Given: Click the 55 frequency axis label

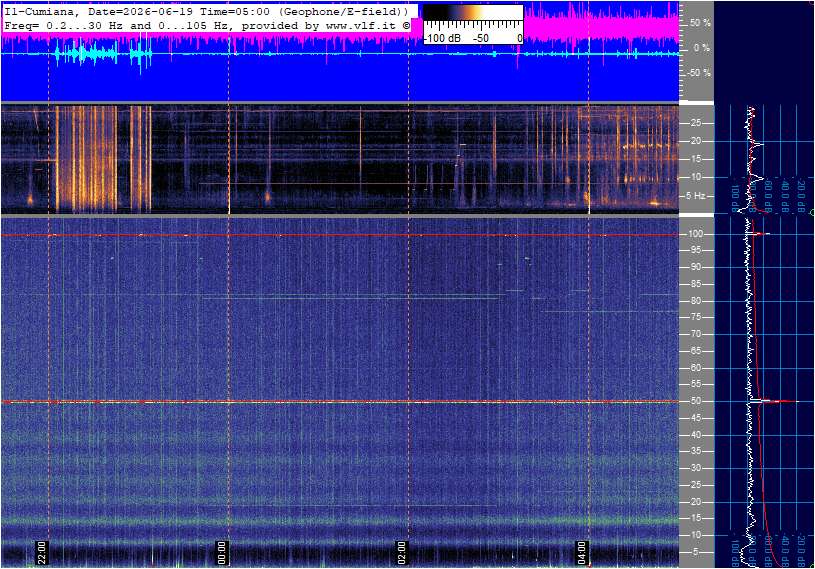Looking at the screenshot, I should pyautogui.click(x=695, y=385).
